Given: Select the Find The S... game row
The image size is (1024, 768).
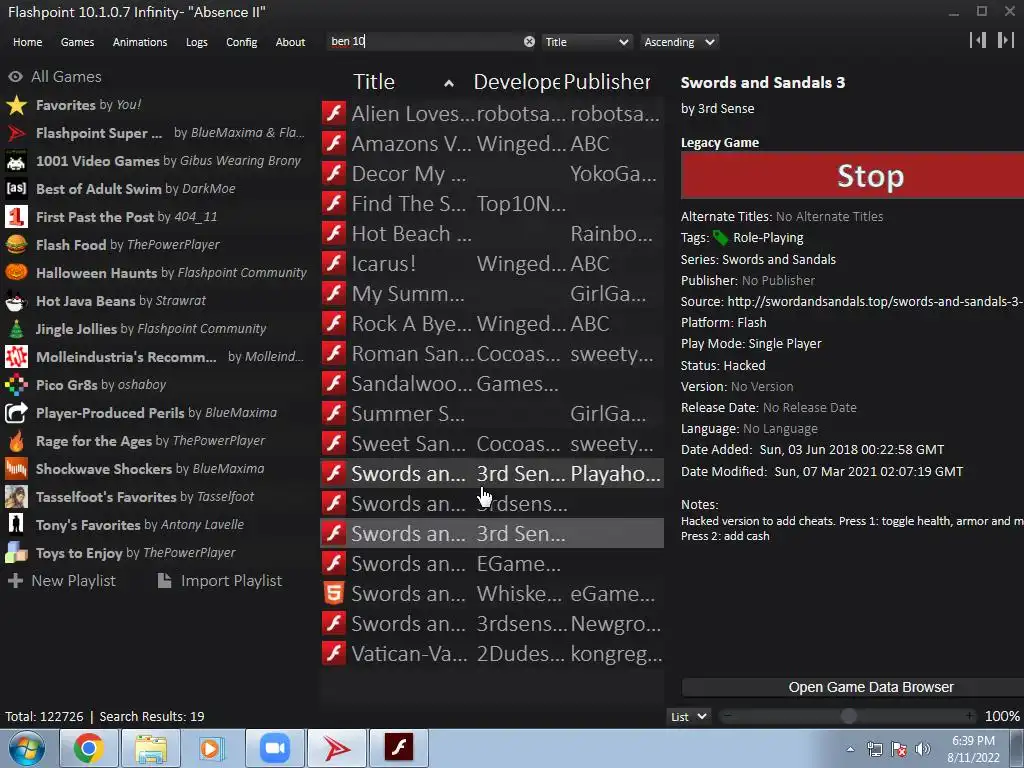Looking at the screenshot, I should pyautogui.click(x=492, y=203).
